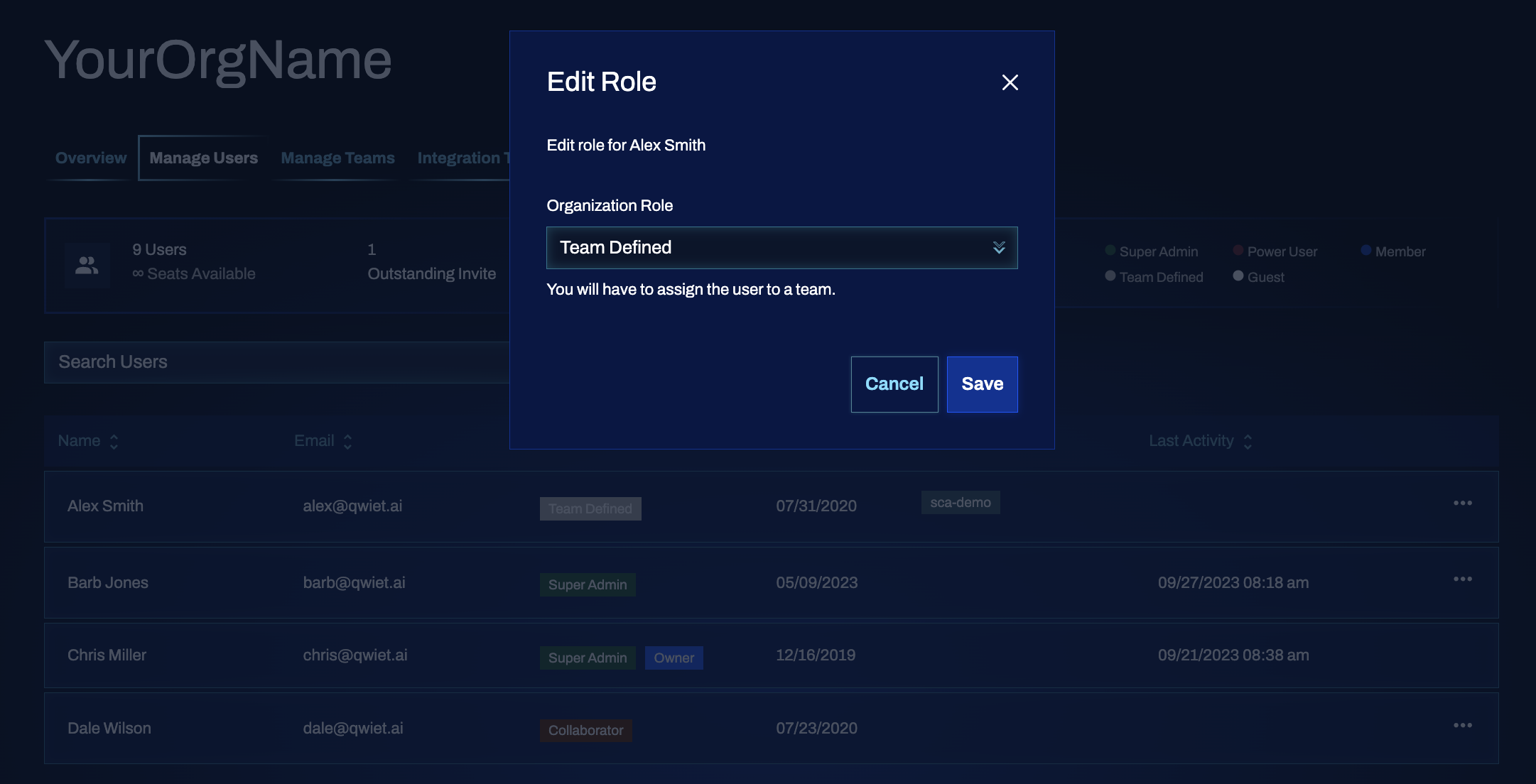
Task: Select the Manage Users tab
Action: coord(203,158)
